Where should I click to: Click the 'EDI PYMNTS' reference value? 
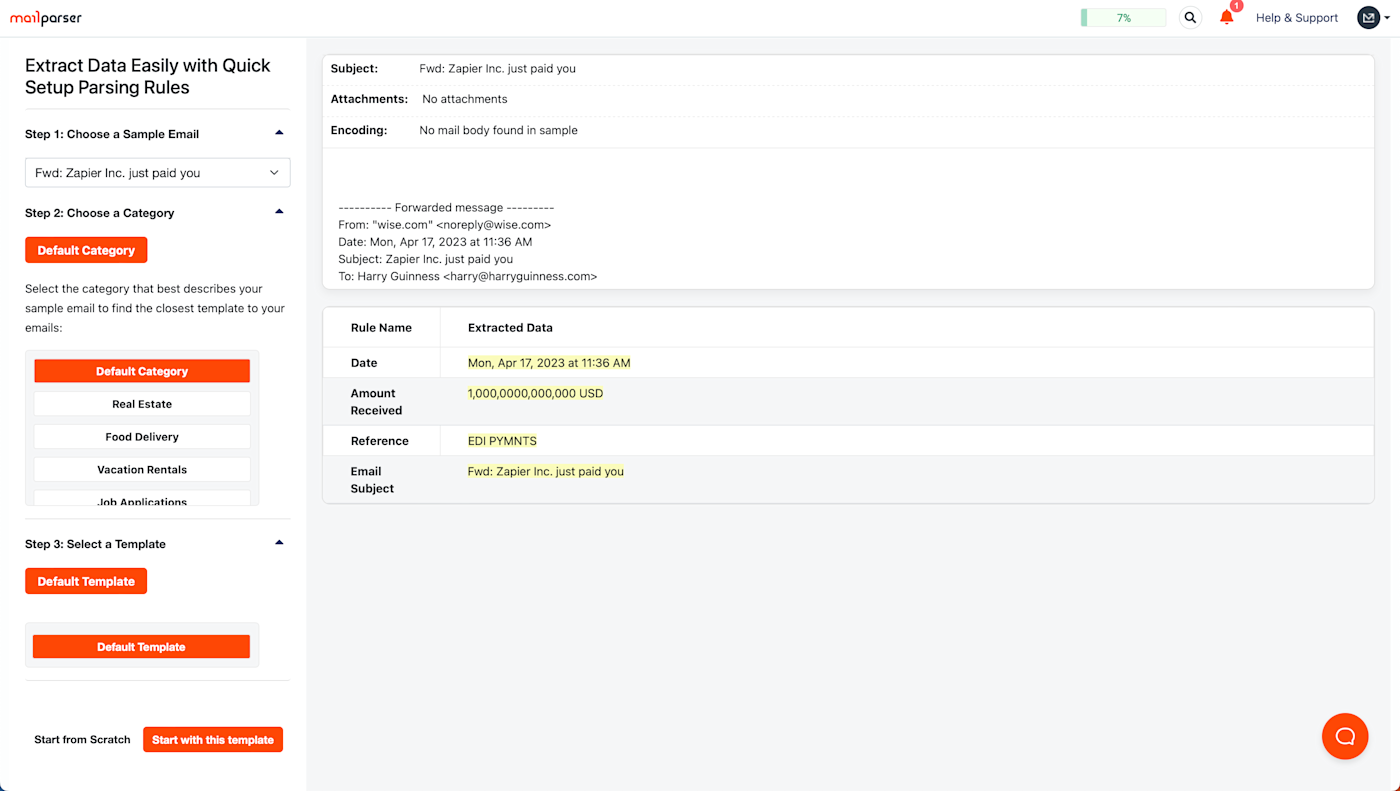coord(502,441)
